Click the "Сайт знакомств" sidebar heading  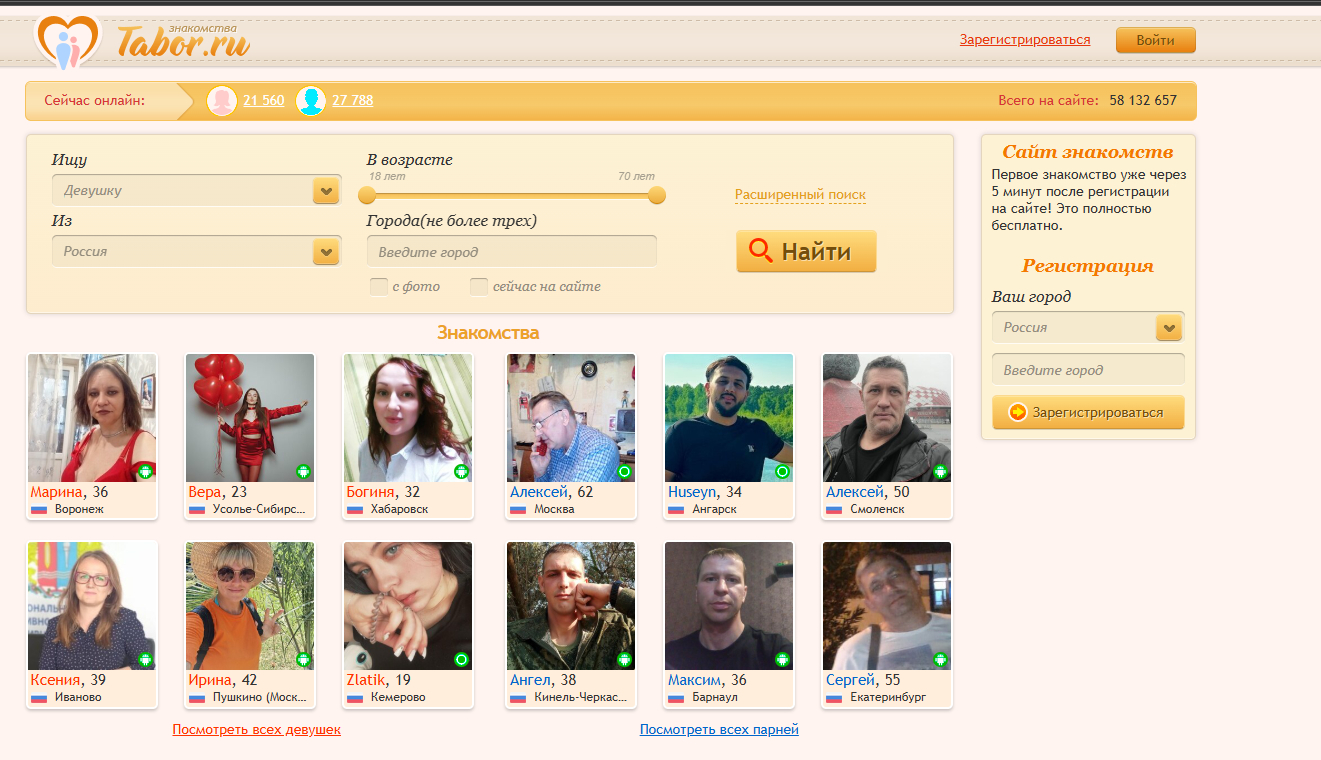[x=1088, y=152]
